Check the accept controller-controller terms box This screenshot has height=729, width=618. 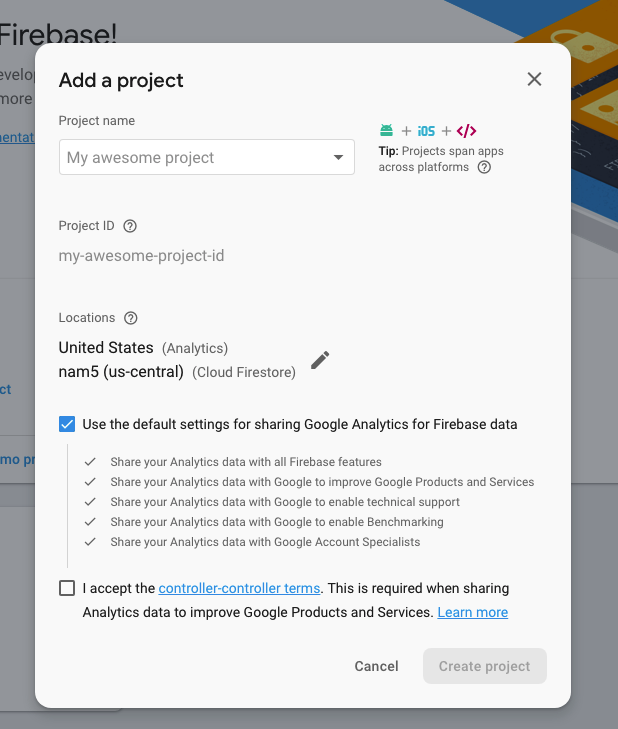[x=67, y=588]
